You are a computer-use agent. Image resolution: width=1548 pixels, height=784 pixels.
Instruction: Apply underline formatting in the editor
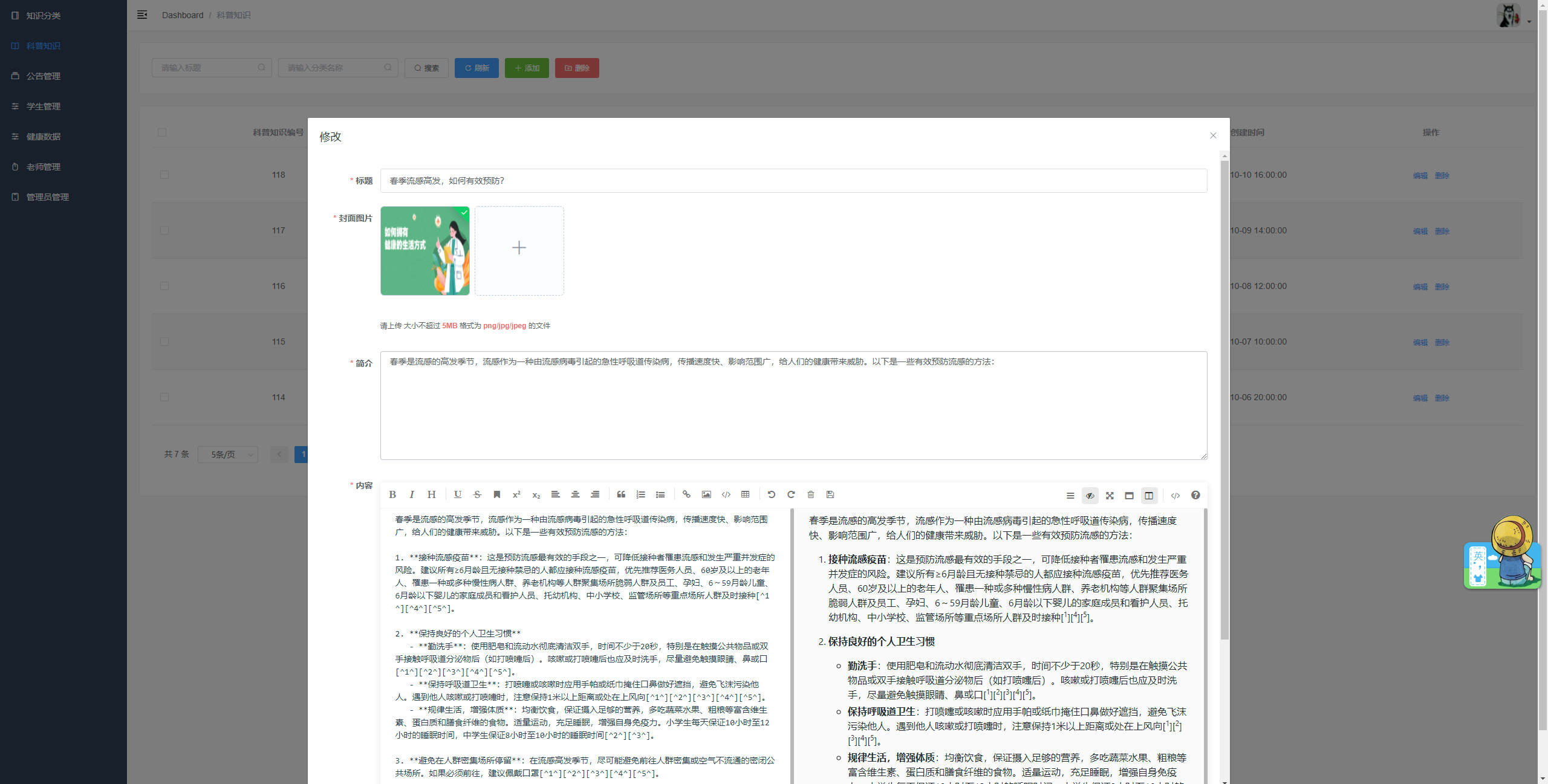coord(458,494)
